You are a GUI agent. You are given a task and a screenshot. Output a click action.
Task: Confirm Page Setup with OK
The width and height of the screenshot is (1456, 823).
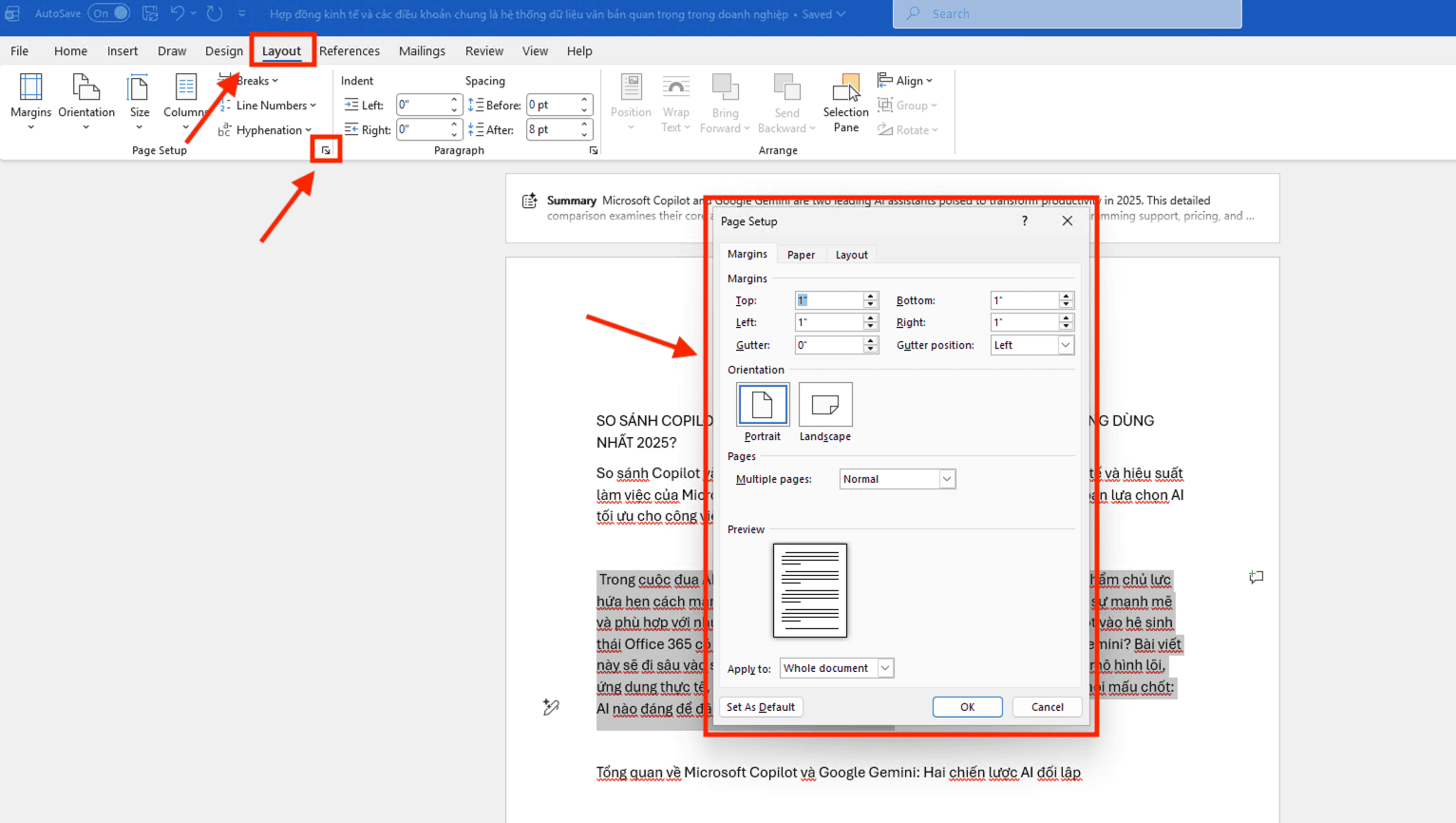coord(967,707)
